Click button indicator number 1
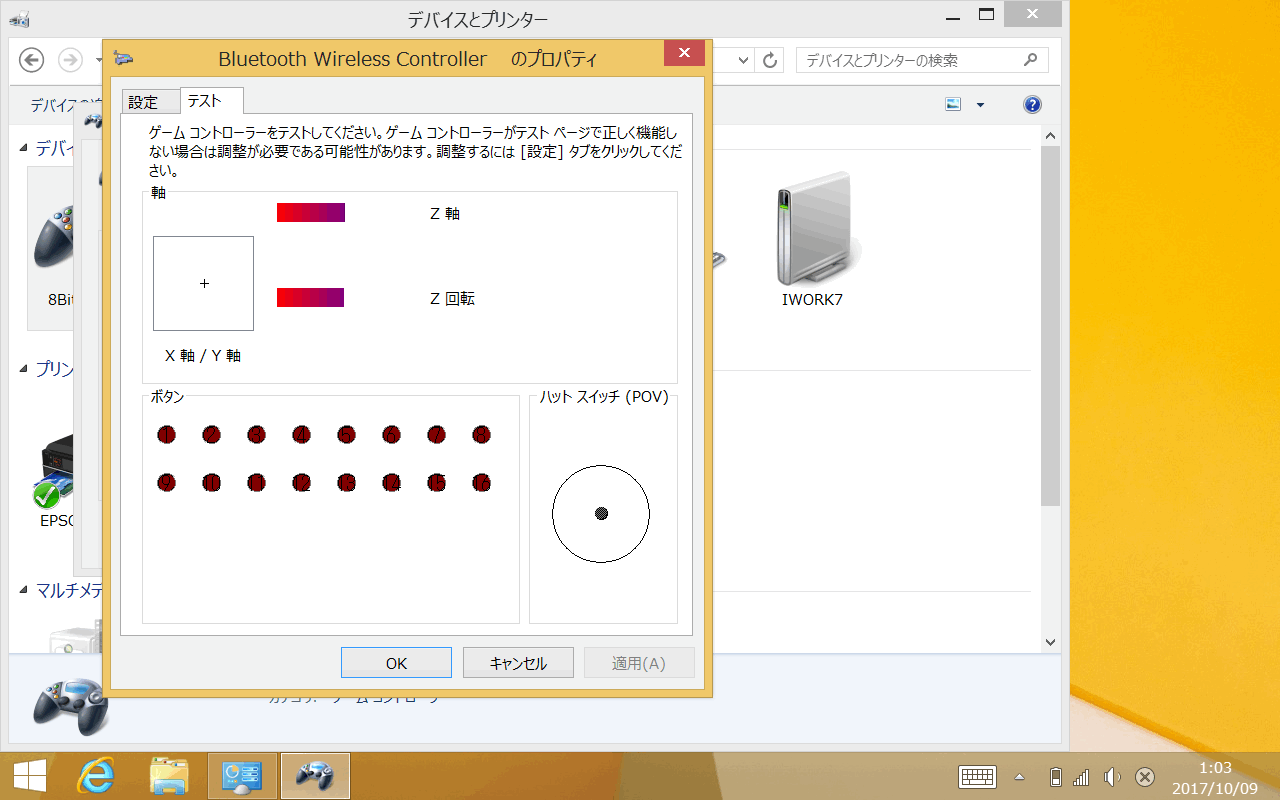The width and height of the screenshot is (1280, 800). pyautogui.click(x=166, y=434)
